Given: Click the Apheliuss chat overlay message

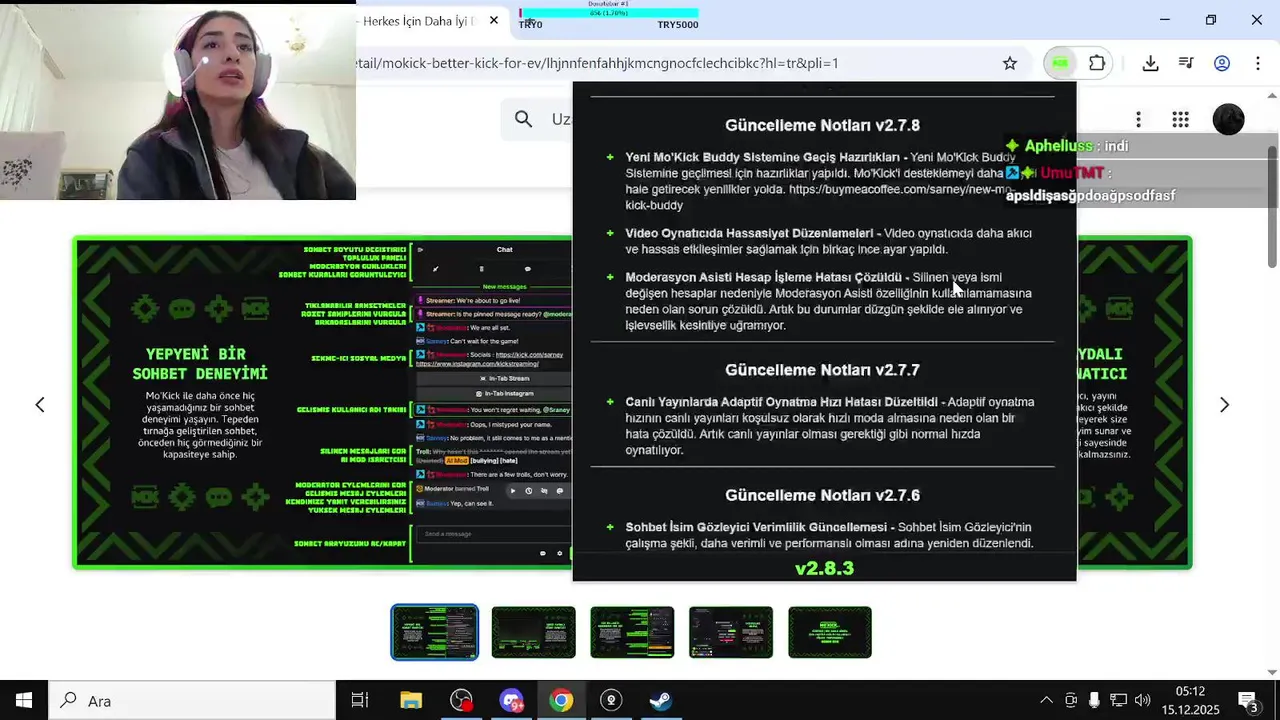Looking at the screenshot, I should click(1068, 146).
